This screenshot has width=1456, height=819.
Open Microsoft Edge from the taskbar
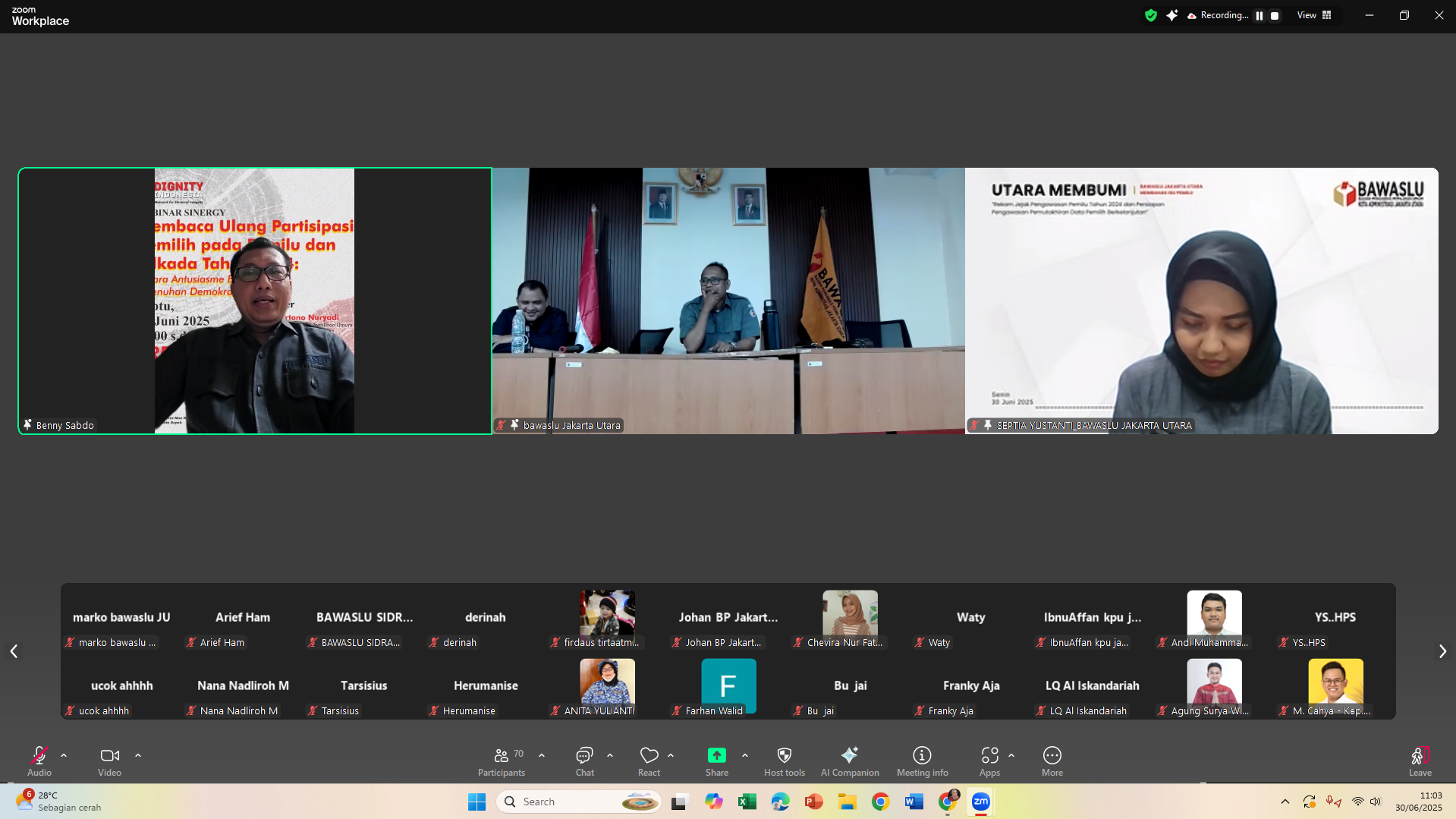(x=781, y=802)
